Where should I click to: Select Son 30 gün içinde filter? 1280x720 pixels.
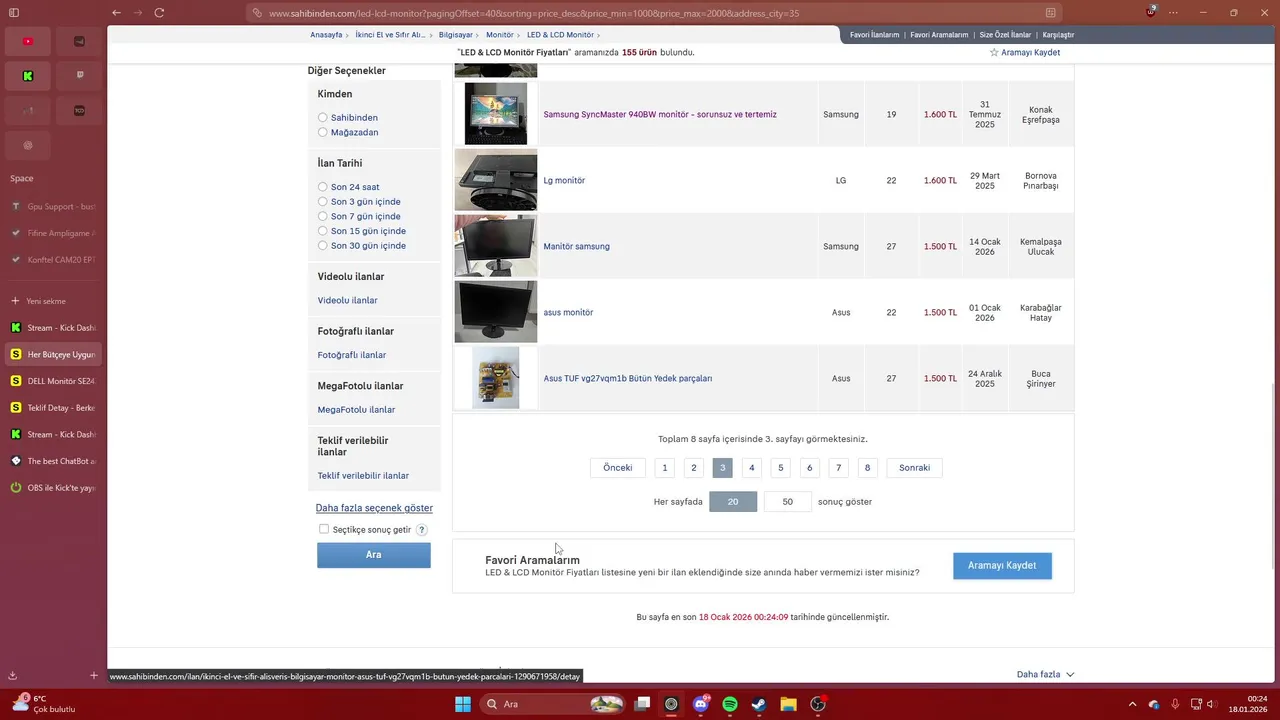pos(322,246)
